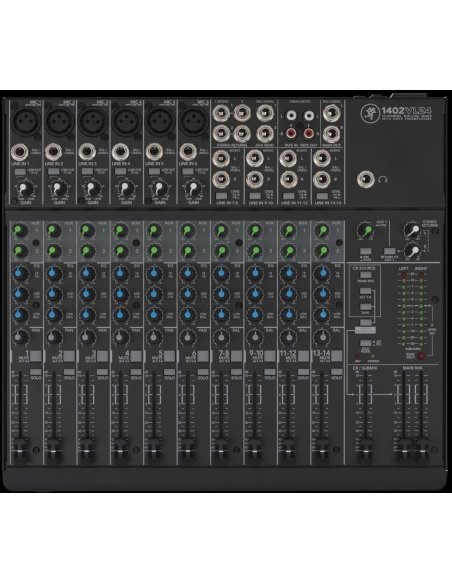Mute channel 1
The image size is (452, 584).
pos(36,356)
